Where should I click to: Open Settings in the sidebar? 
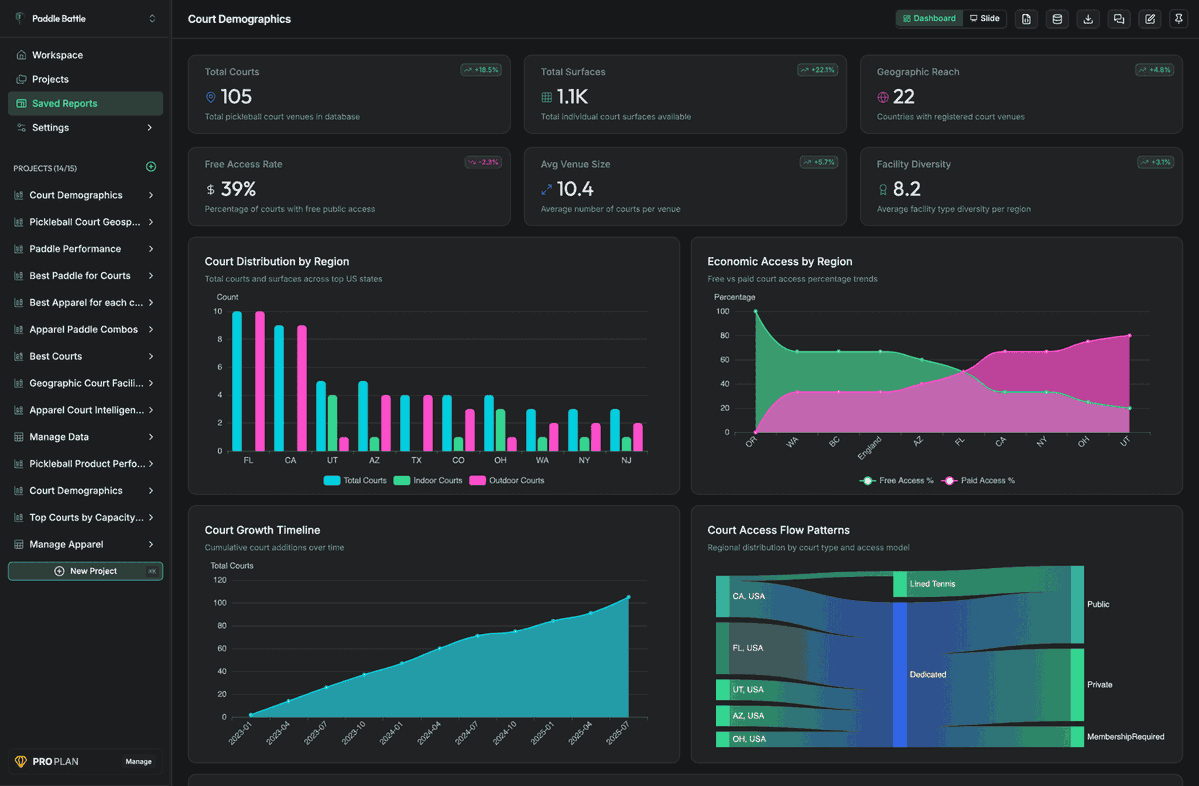(x=86, y=128)
